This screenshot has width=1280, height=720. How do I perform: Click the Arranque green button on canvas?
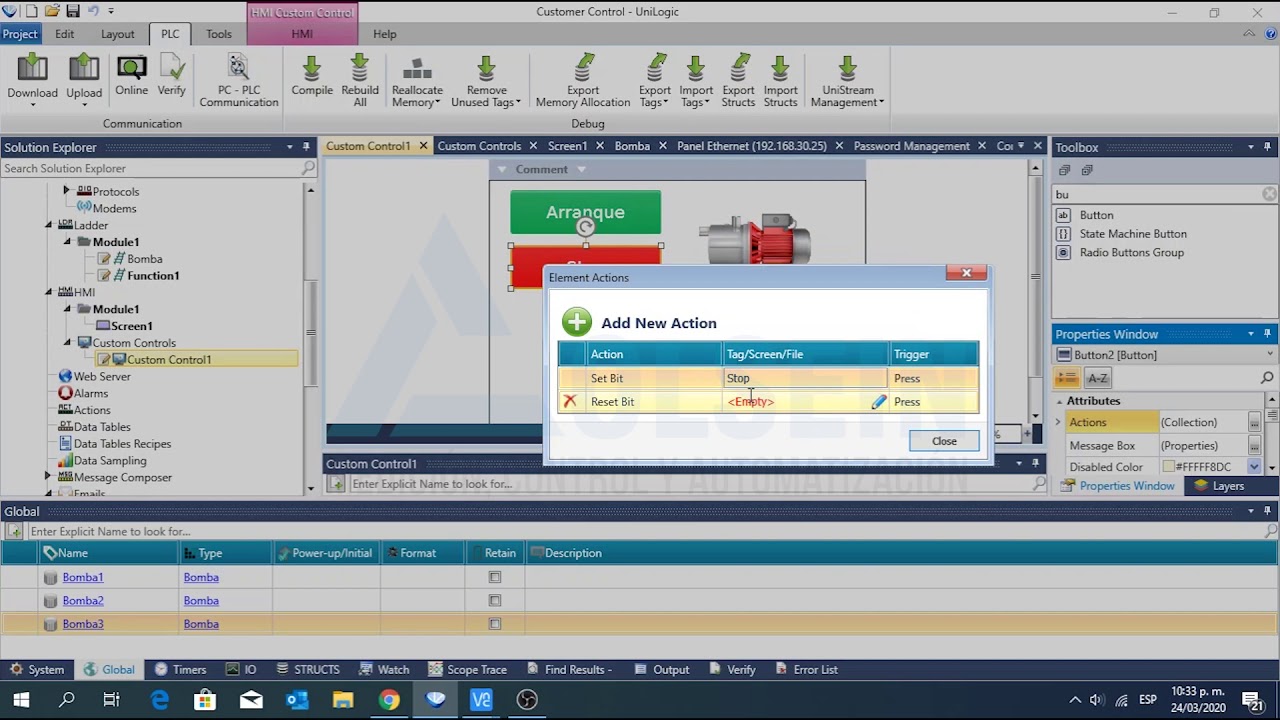tap(585, 212)
